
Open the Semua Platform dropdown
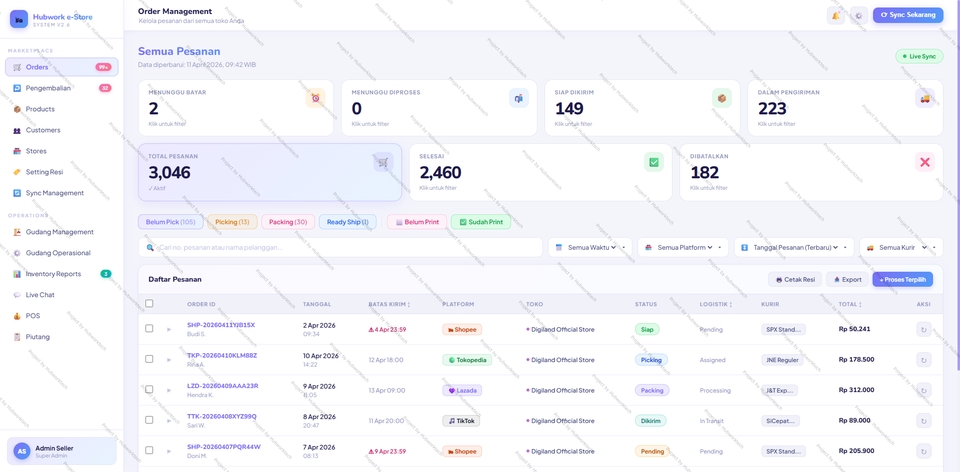683,247
